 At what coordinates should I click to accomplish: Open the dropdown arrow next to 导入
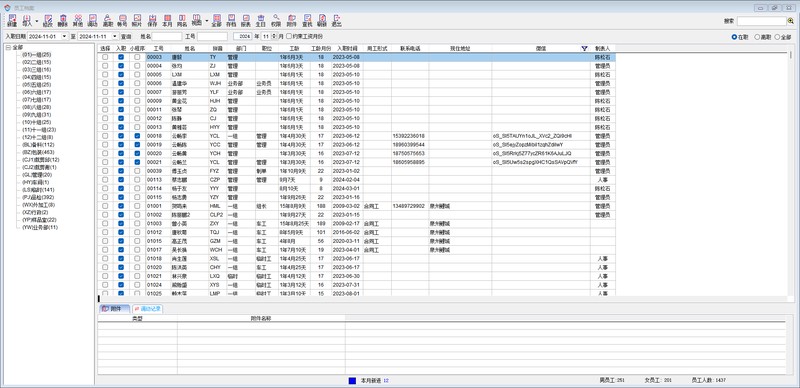click(37, 20)
